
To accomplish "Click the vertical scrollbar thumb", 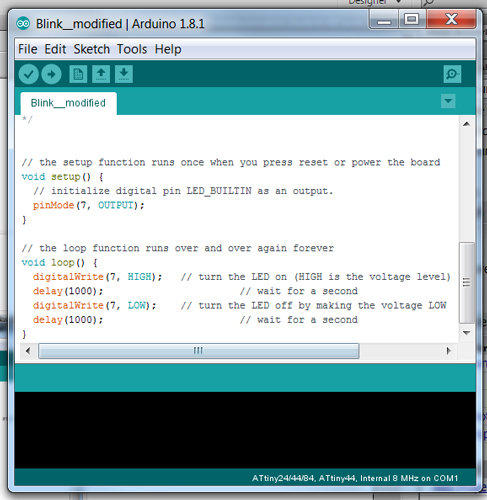I will tap(467, 283).
